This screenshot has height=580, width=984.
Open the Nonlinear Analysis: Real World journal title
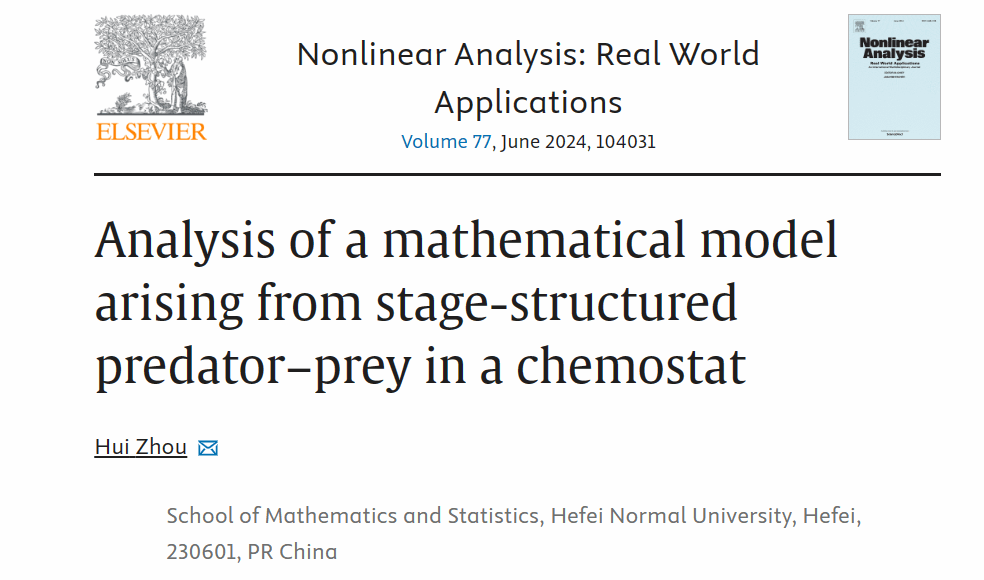(x=528, y=54)
